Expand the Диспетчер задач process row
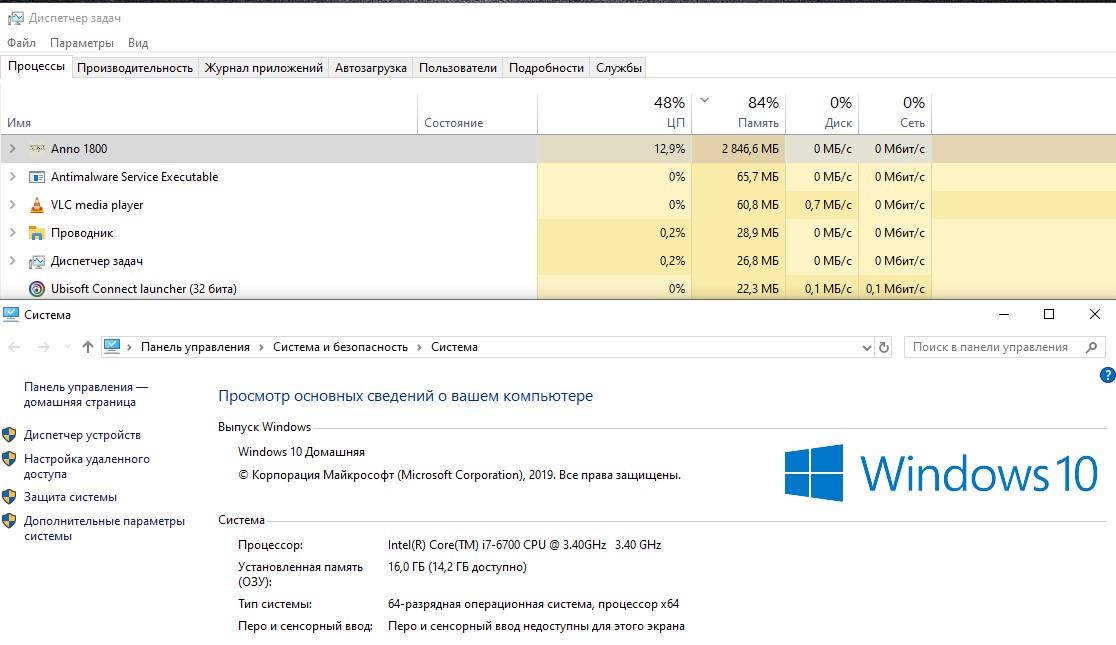The width and height of the screenshot is (1116, 645). [x=12, y=261]
